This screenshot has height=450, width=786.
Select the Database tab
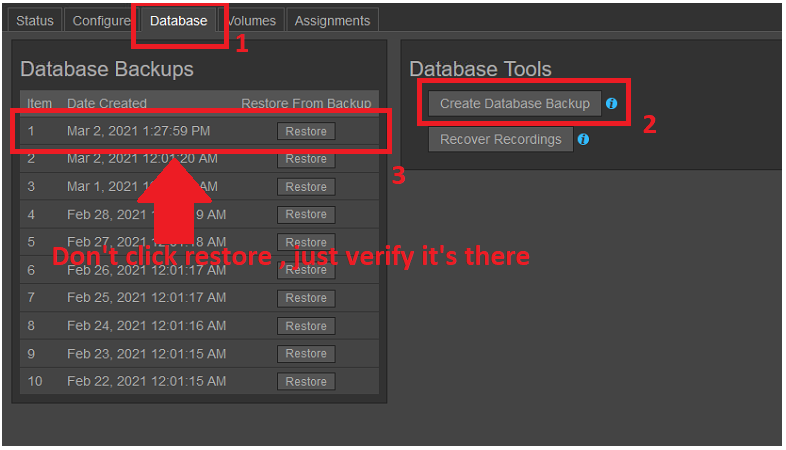click(x=179, y=20)
